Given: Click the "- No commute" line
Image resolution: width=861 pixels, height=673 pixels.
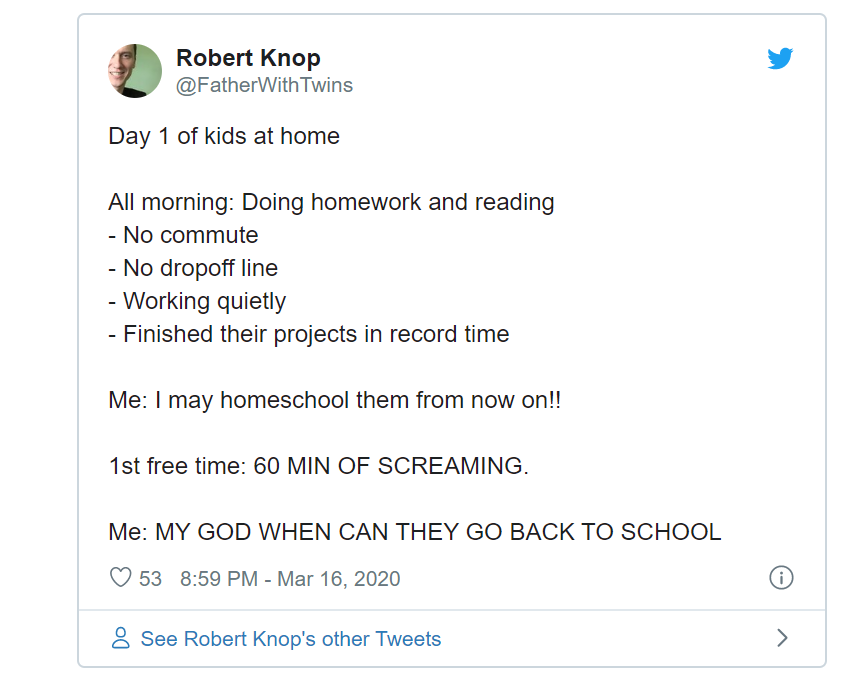Looking at the screenshot, I should pos(183,235).
